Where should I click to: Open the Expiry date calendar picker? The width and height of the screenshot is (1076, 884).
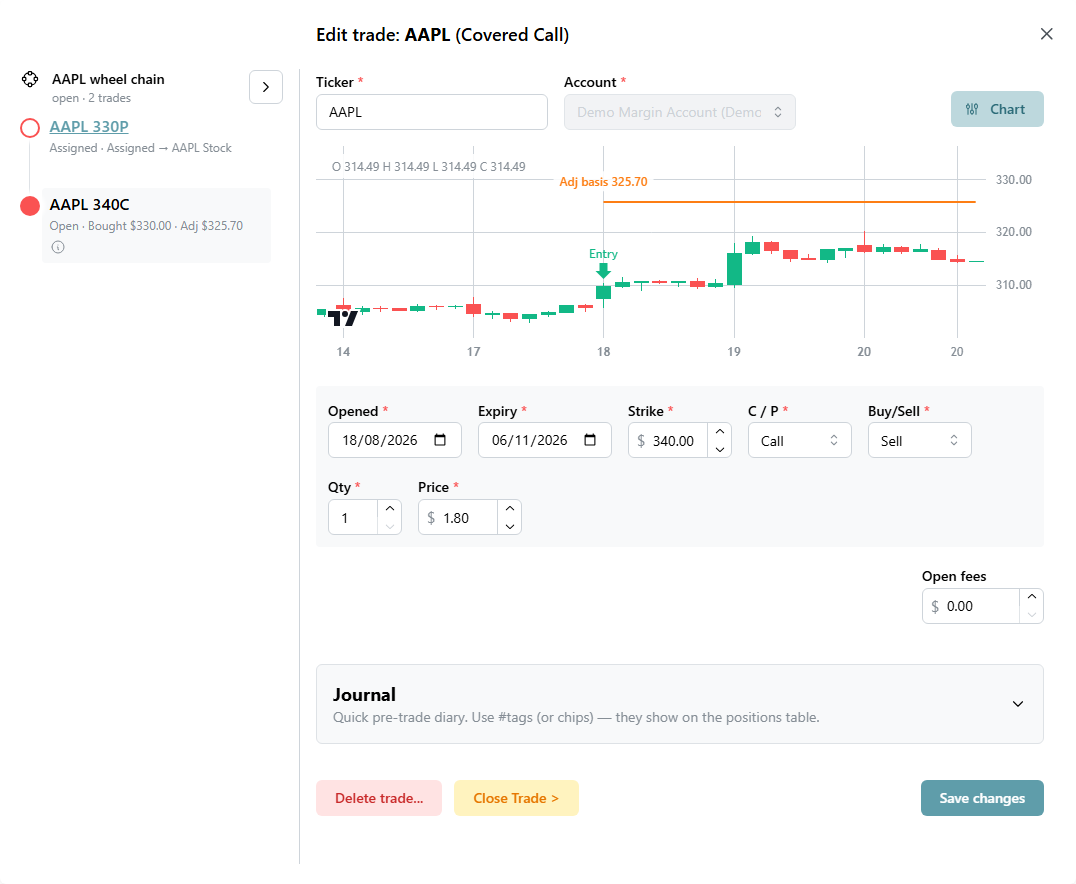pyautogui.click(x=590, y=440)
